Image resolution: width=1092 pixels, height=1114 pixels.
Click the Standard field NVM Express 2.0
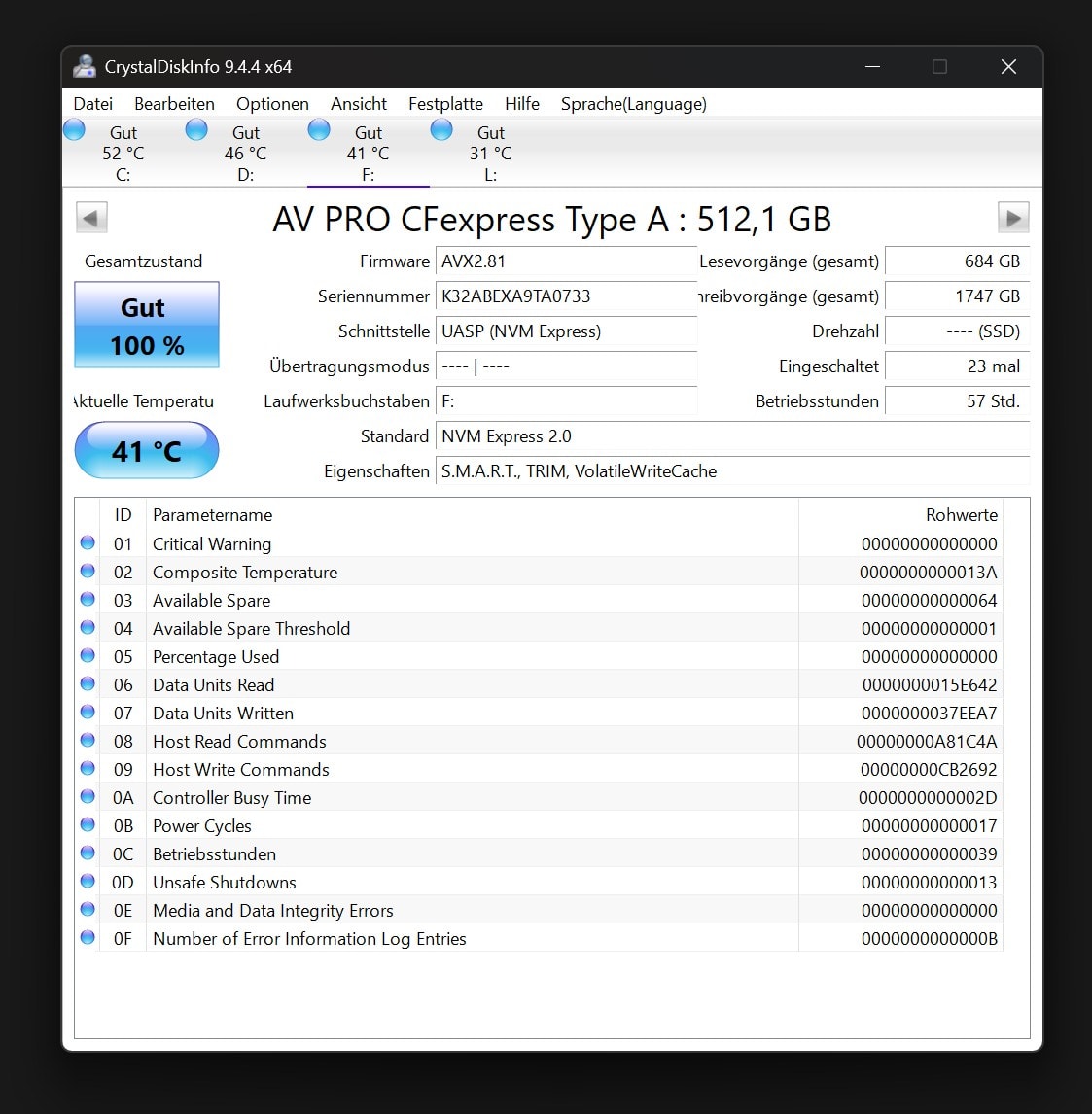point(732,436)
